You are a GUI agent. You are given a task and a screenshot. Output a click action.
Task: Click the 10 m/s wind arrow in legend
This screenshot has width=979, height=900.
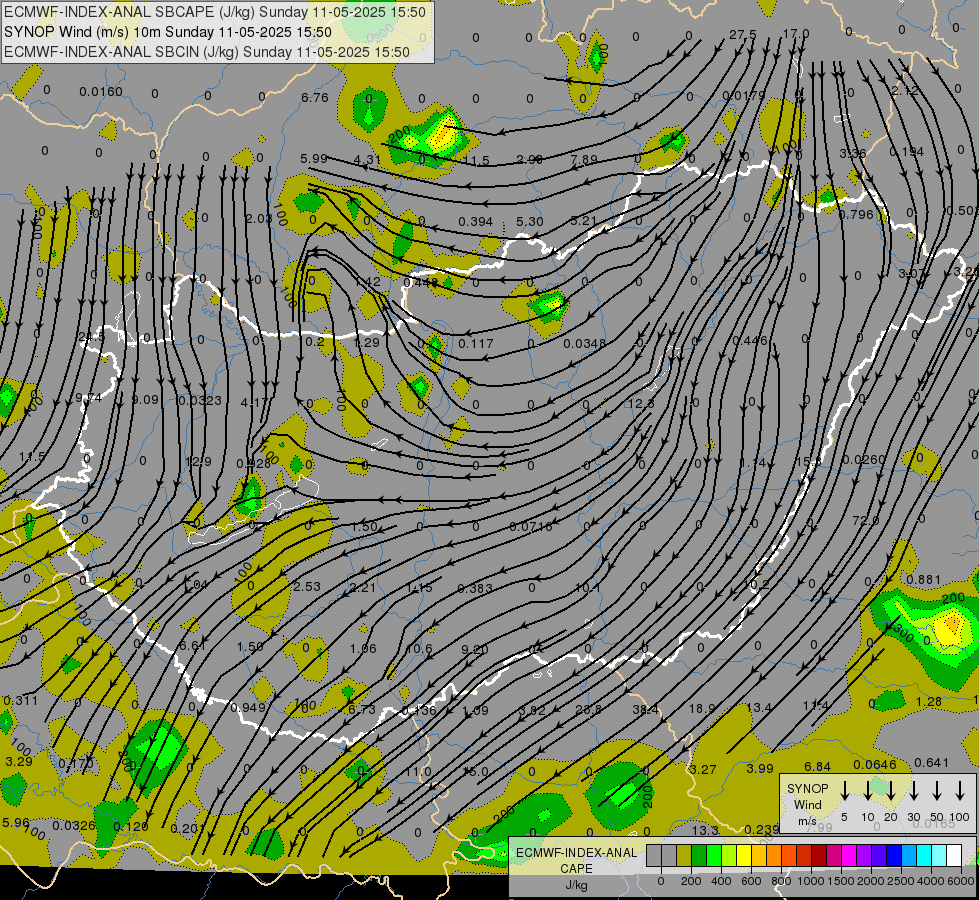click(x=867, y=791)
